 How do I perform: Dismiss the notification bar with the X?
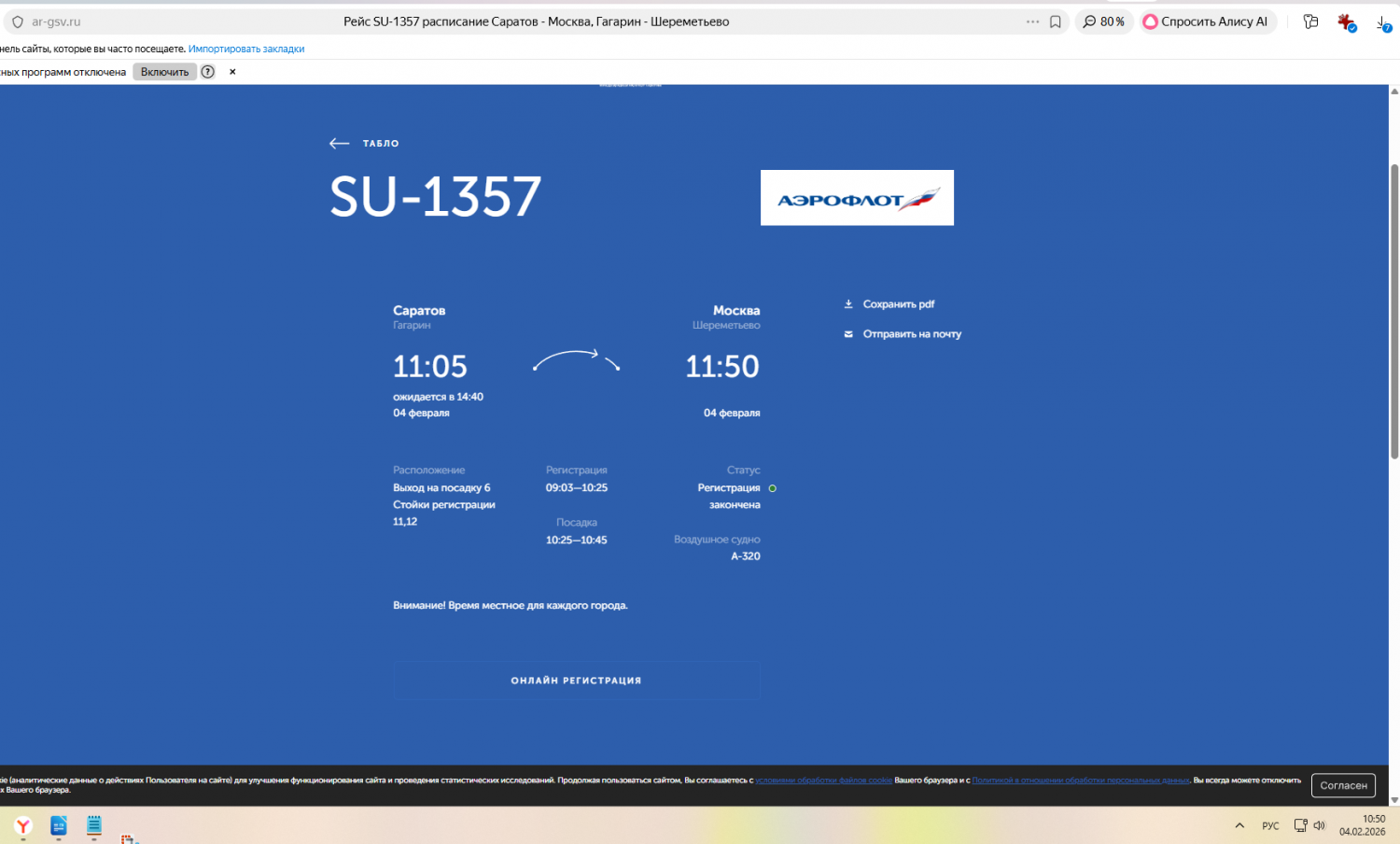pyautogui.click(x=232, y=72)
